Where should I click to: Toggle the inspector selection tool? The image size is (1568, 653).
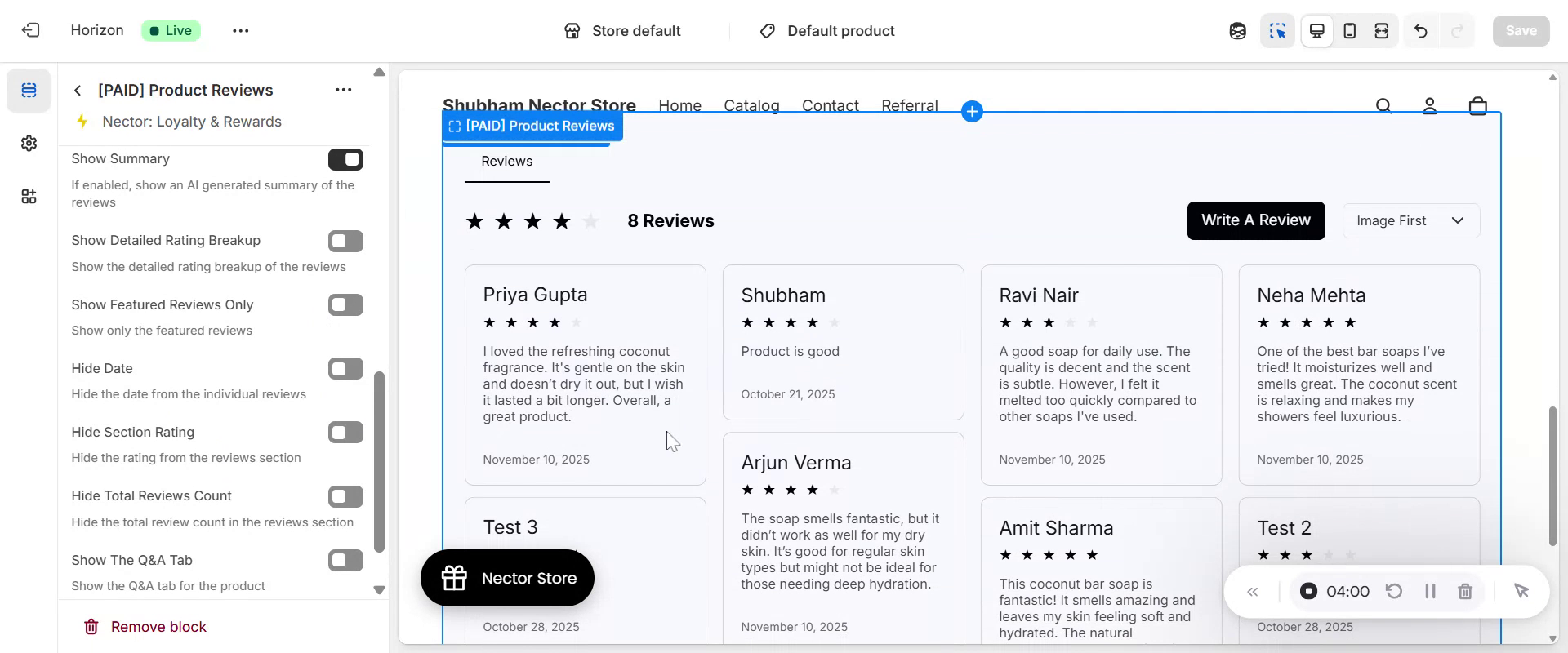pyautogui.click(x=1277, y=31)
